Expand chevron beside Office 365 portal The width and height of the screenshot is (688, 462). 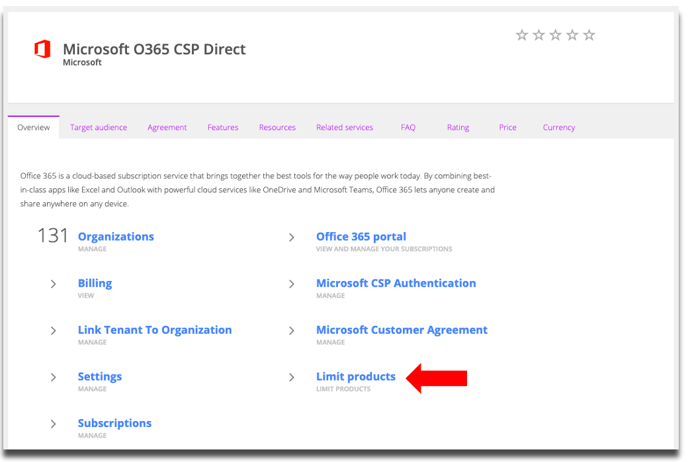point(291,238)
